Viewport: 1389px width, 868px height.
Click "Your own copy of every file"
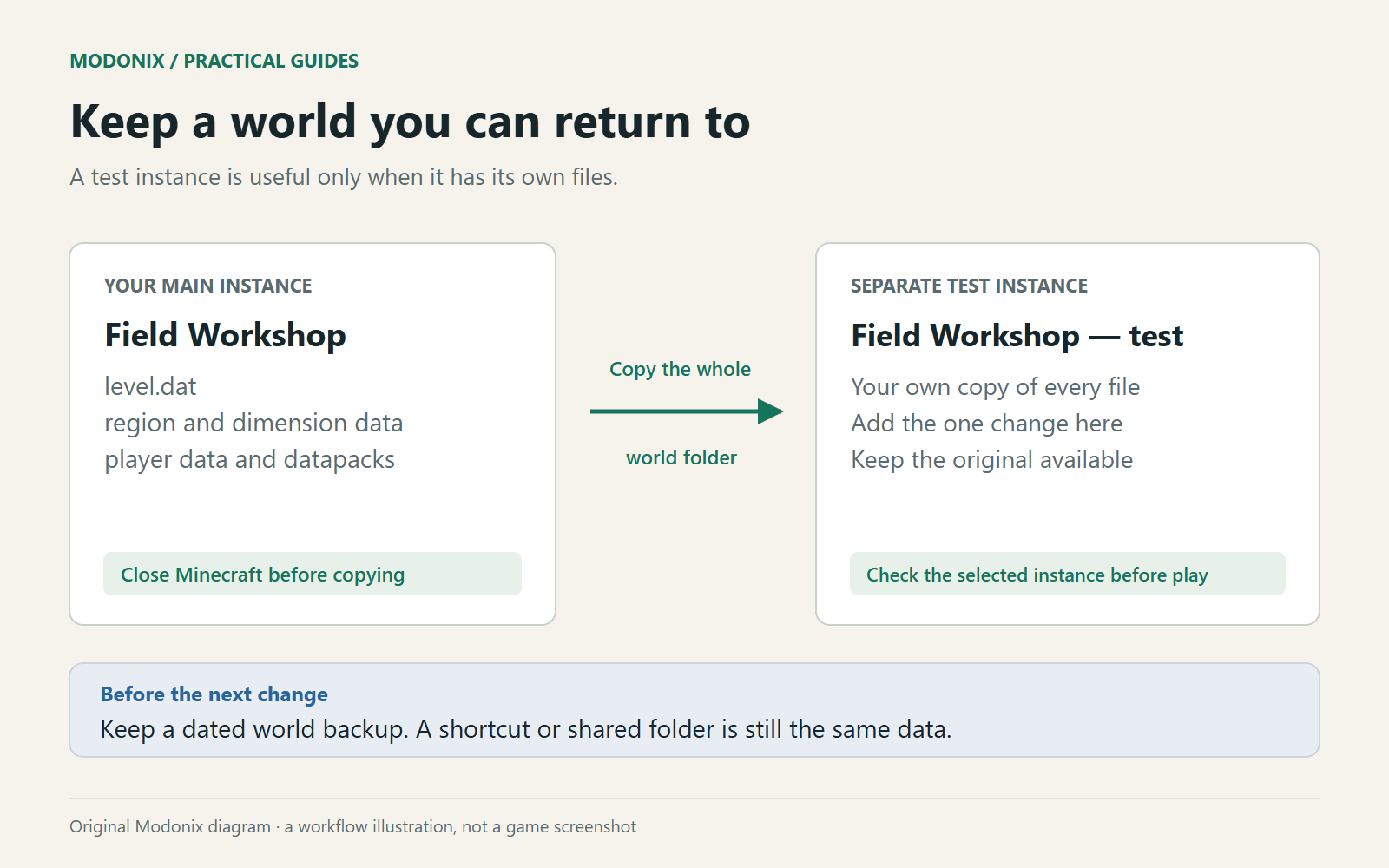995,387
